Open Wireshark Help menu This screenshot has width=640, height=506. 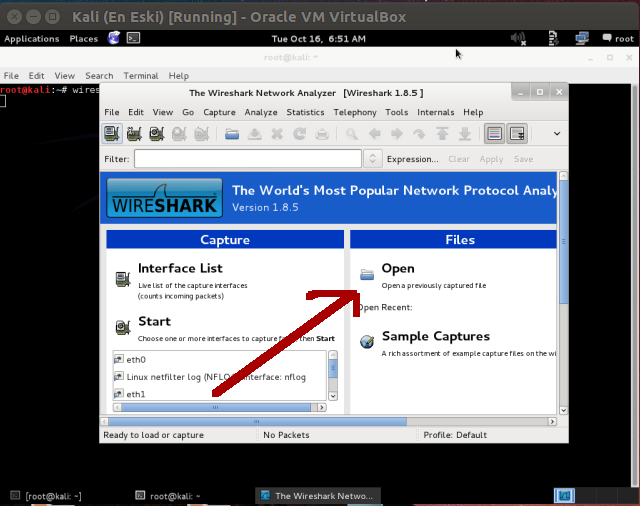(473, 112)
